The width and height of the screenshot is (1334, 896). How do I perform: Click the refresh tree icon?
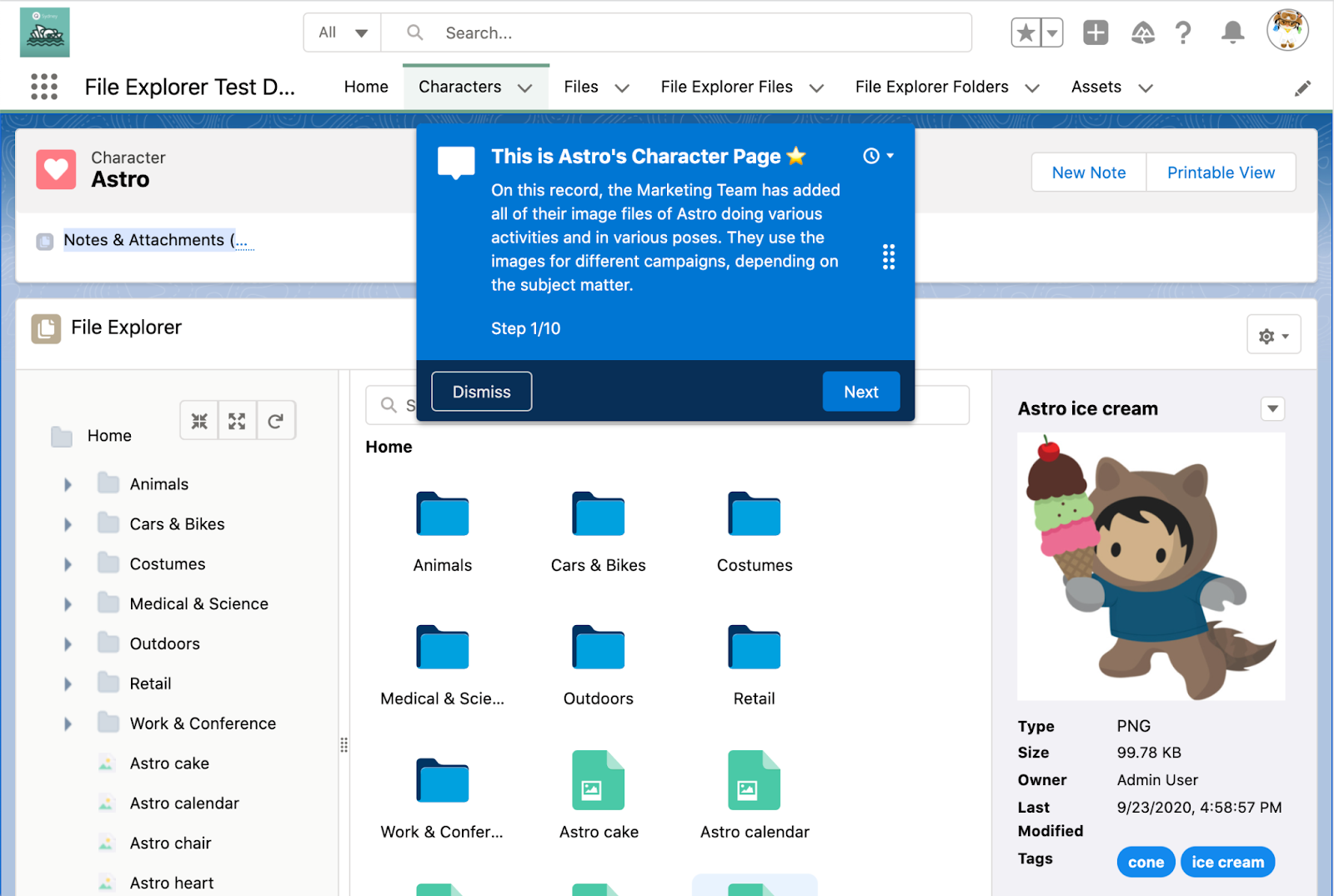[x=276, y=421]
